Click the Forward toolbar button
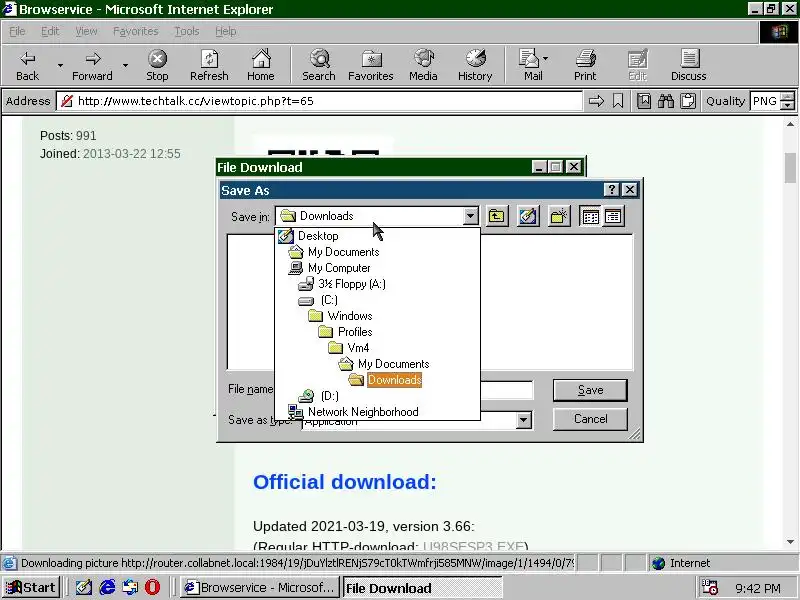The image size is (800, 600). [92, 66]
